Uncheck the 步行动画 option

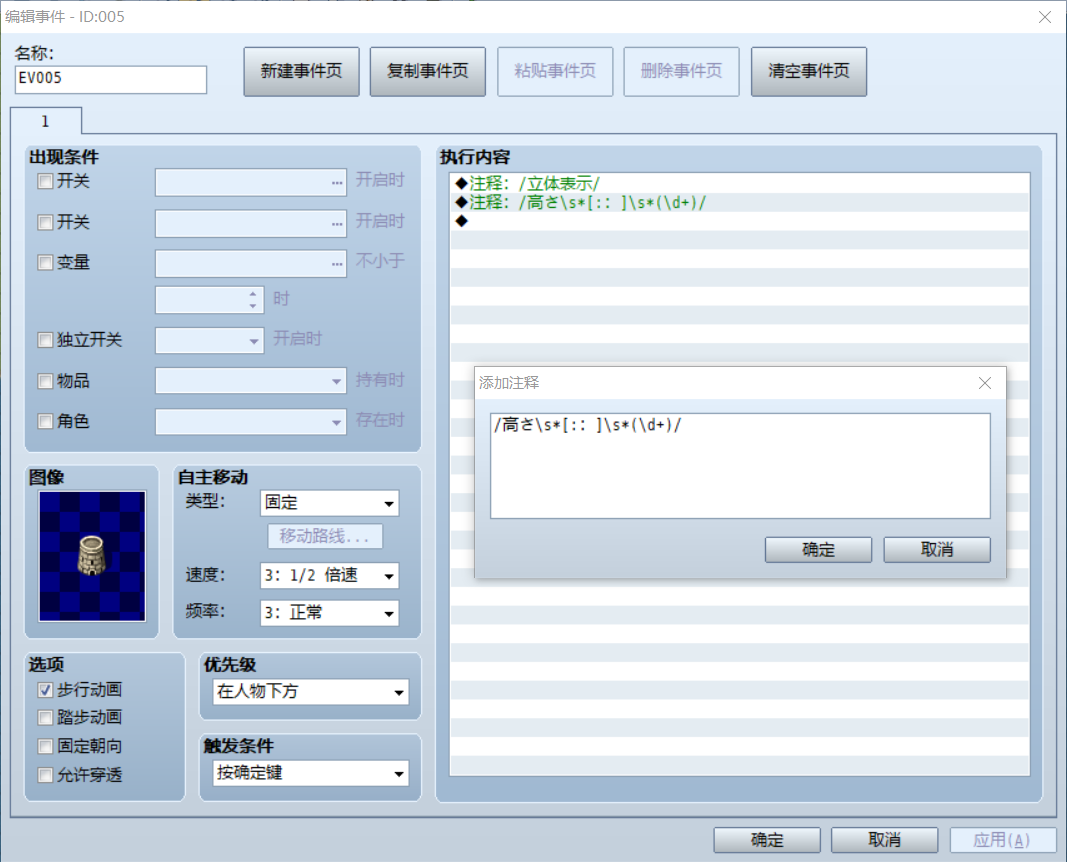(x=45, y=690)
